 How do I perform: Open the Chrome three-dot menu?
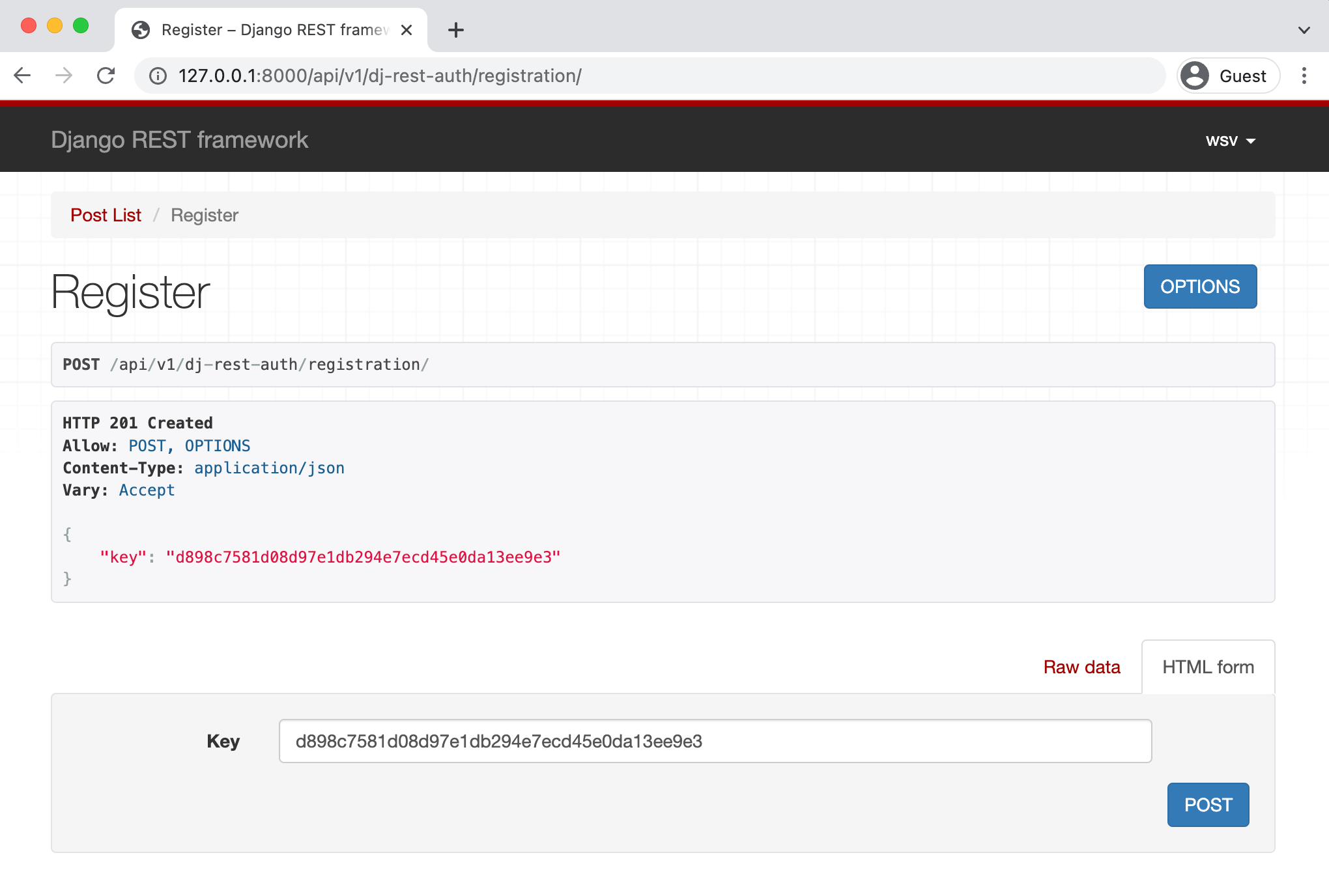pos(1304,76)
